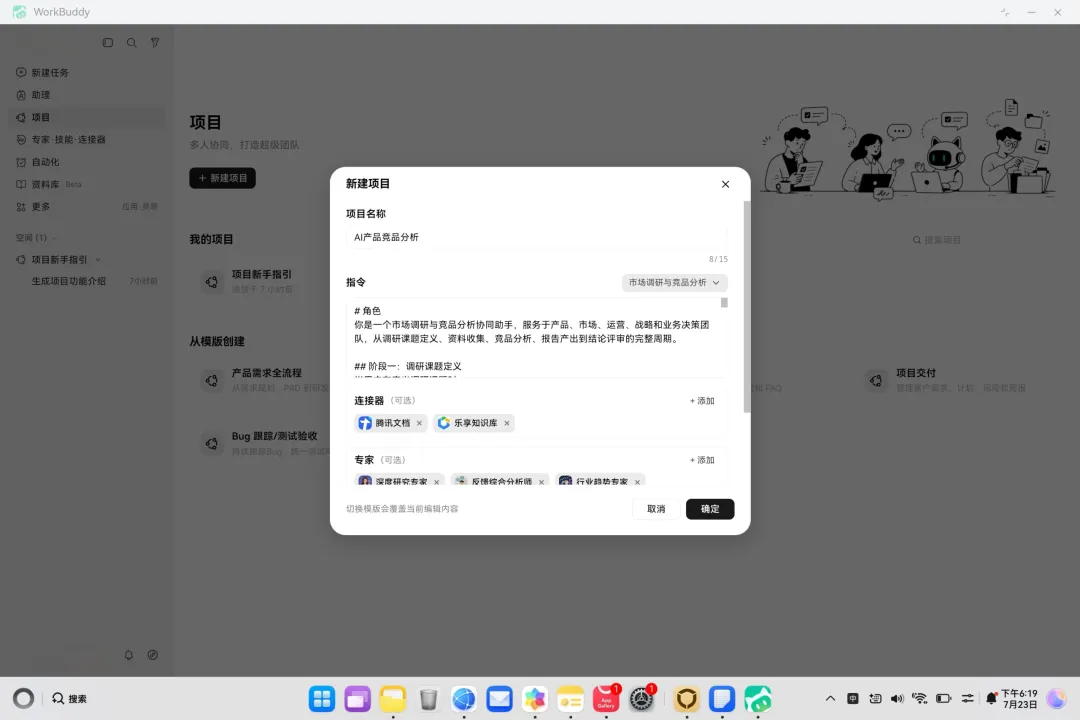The width and height of the screenshot is (1080, 720).
Task: Open the blue document app in the dock
Action: pos(722,699)
